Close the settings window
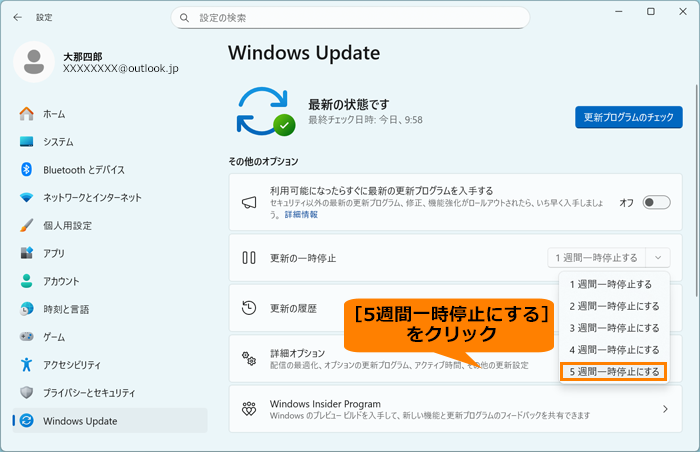This screenshot has height=452, width=700. (x=683, y=12)
